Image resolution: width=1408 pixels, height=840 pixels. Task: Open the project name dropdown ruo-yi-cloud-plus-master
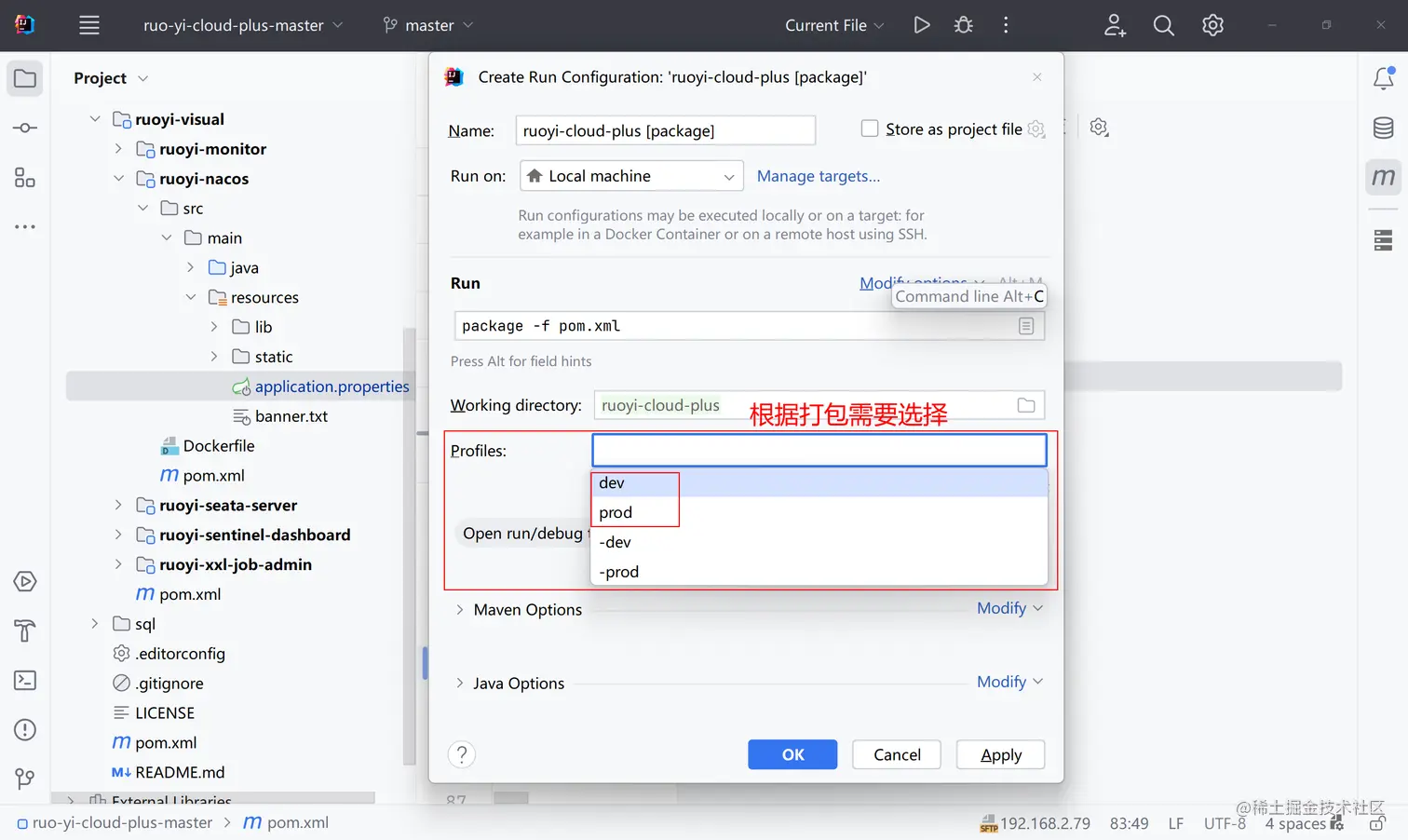[x=243, y=25]
